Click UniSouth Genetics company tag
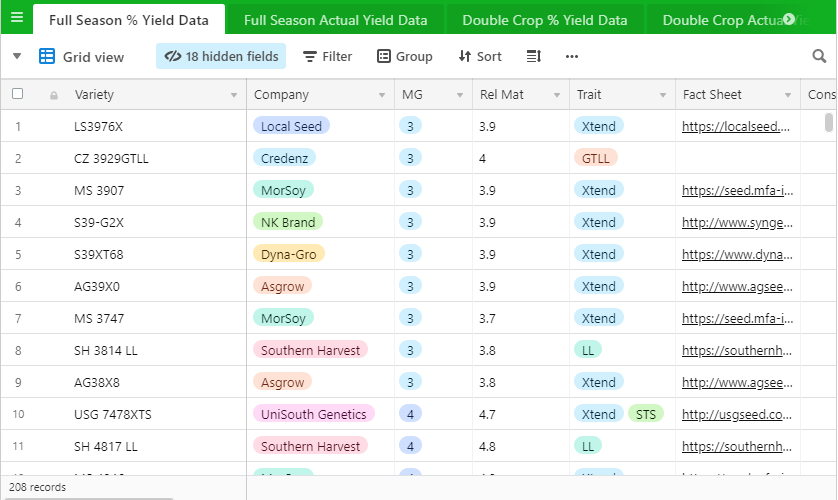 pos(314,414)
